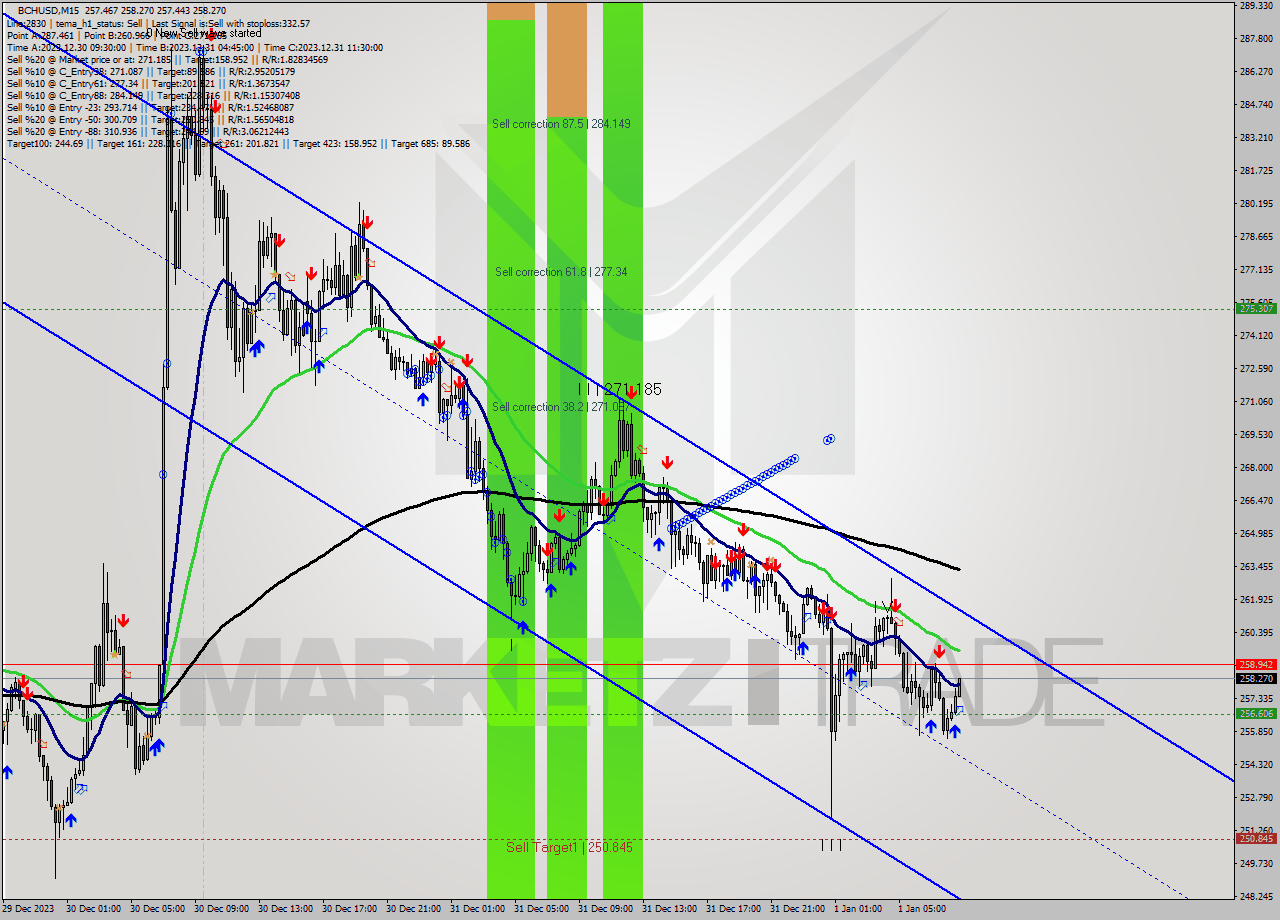Click the 277.135 value on the price axis

pos(1256,270)
